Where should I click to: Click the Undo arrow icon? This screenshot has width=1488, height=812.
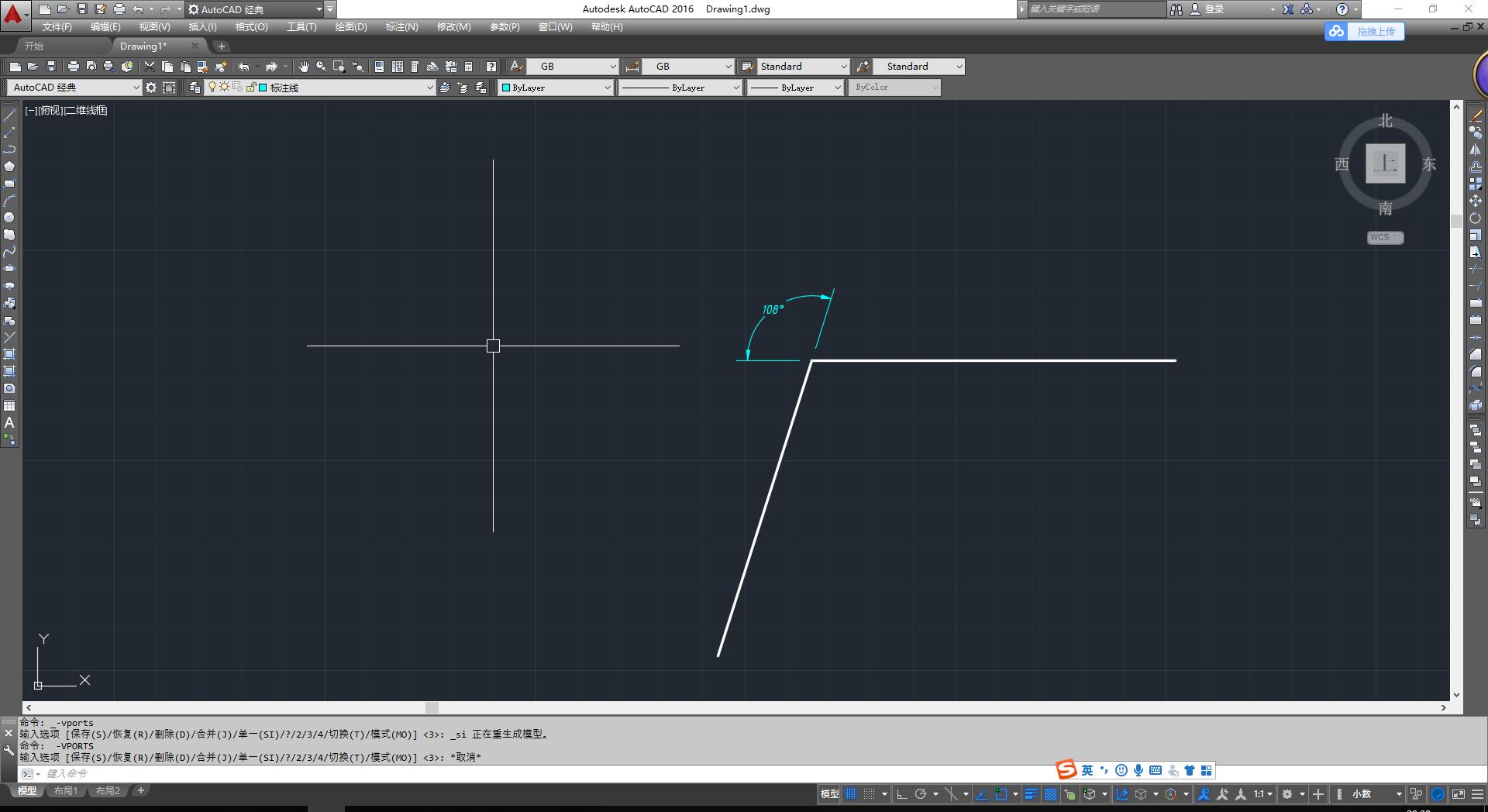244,67
